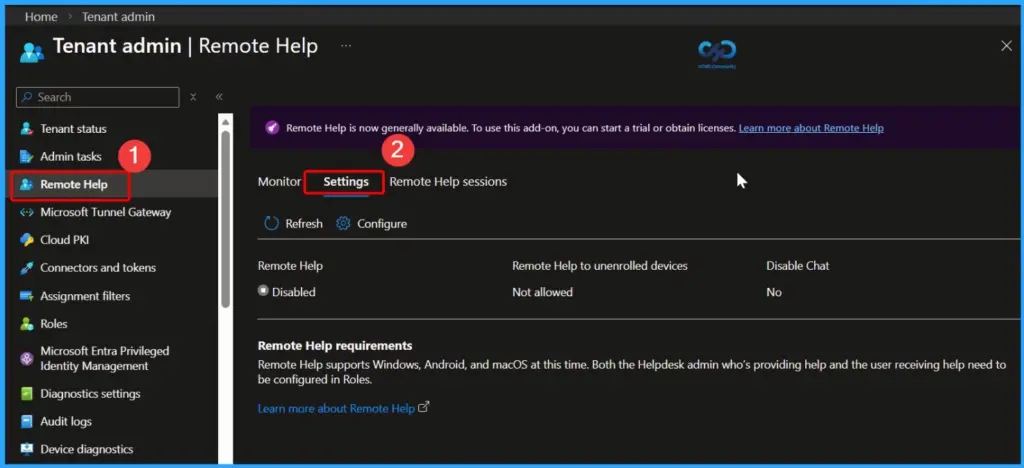Click the sidebar scrollbar up arrow
Screen dimensions: 1024x468
(225, 122)
